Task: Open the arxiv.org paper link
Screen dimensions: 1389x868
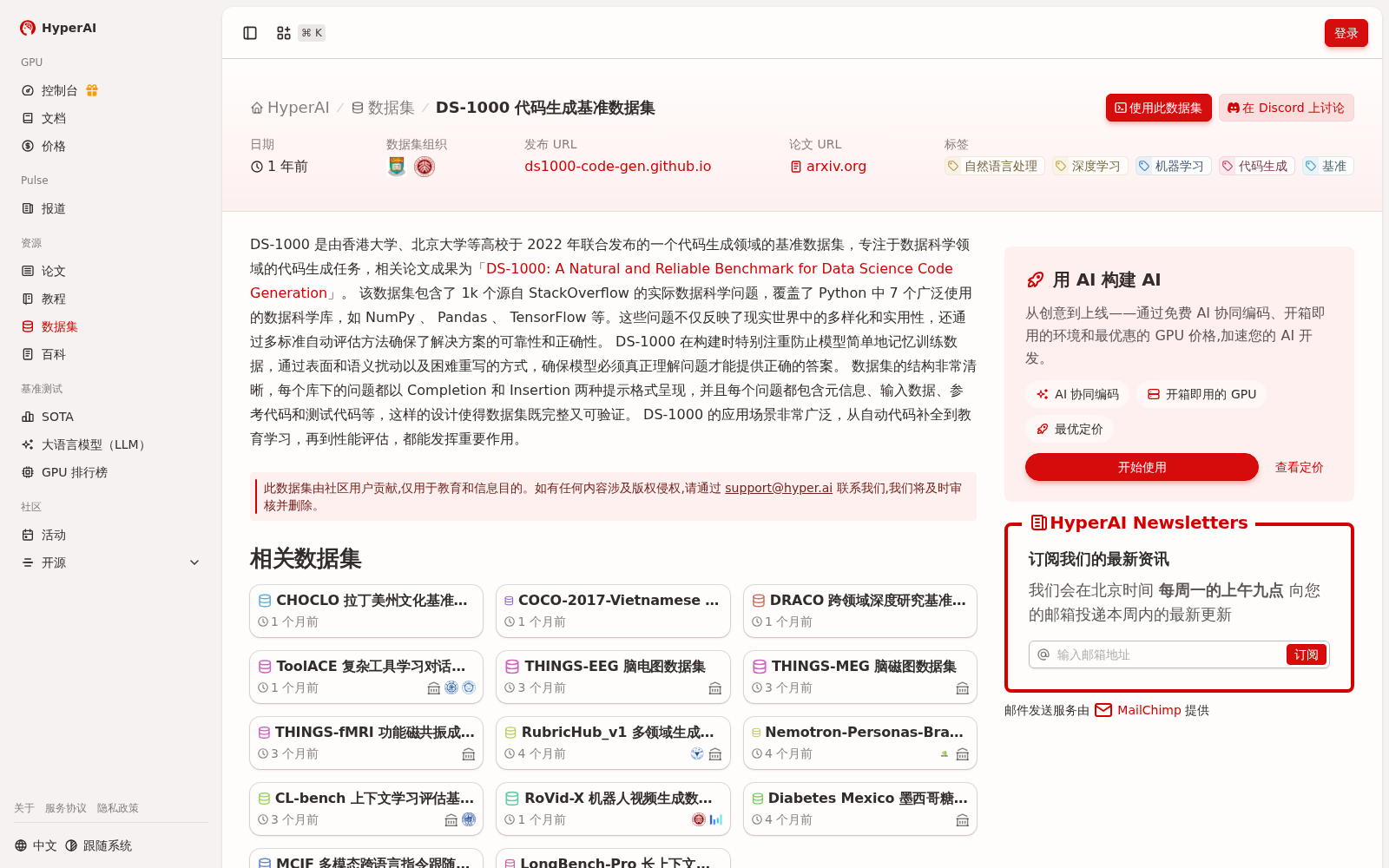Action: pyautogui.click(x=828, y=166)
